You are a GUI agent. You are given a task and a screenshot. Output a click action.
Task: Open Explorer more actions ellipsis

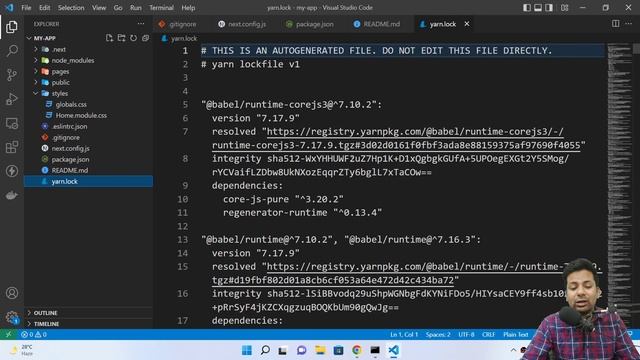tap(141, 24)
